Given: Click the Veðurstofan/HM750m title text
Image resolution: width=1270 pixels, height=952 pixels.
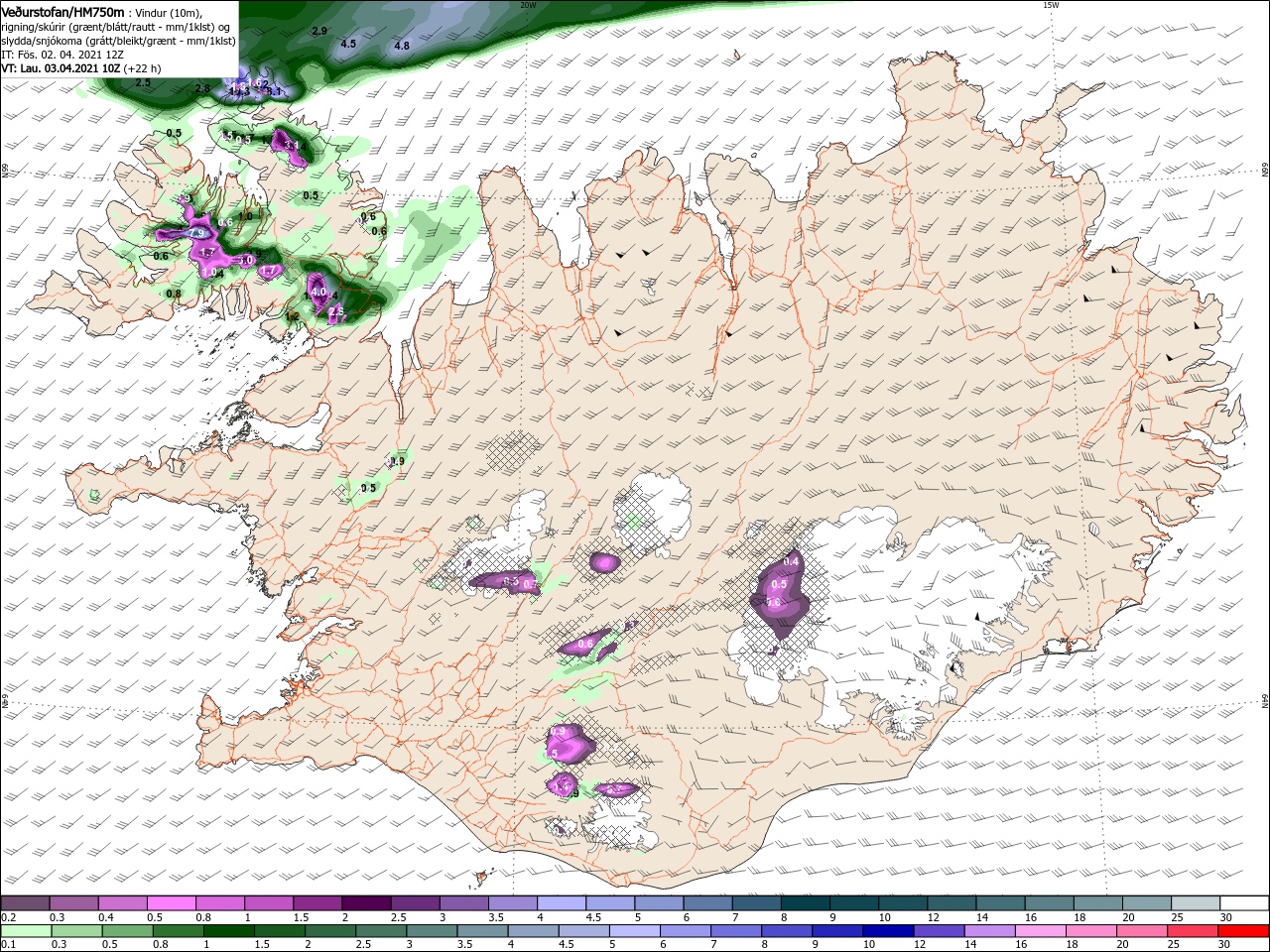Looking at the screenshot, I should click(x=63, y=11).
